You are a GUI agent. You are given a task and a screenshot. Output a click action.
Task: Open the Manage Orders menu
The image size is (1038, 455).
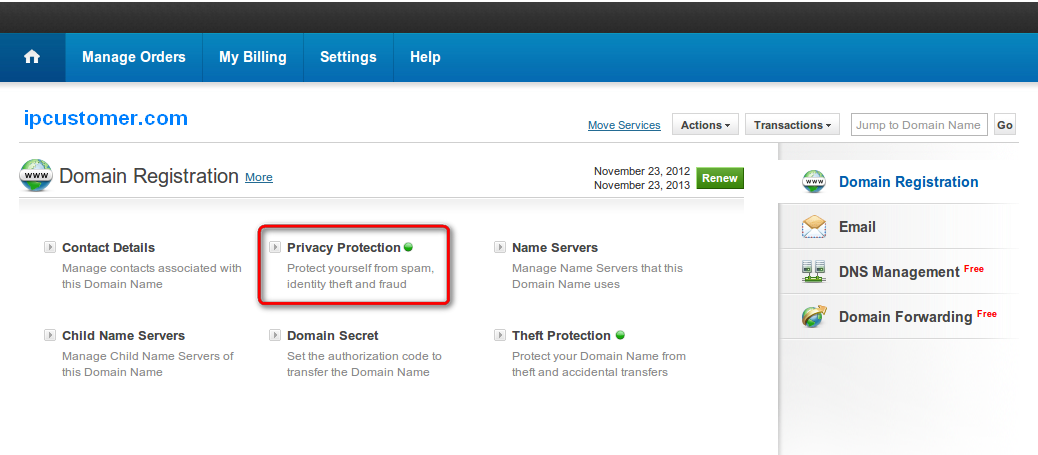coord(134,57)
